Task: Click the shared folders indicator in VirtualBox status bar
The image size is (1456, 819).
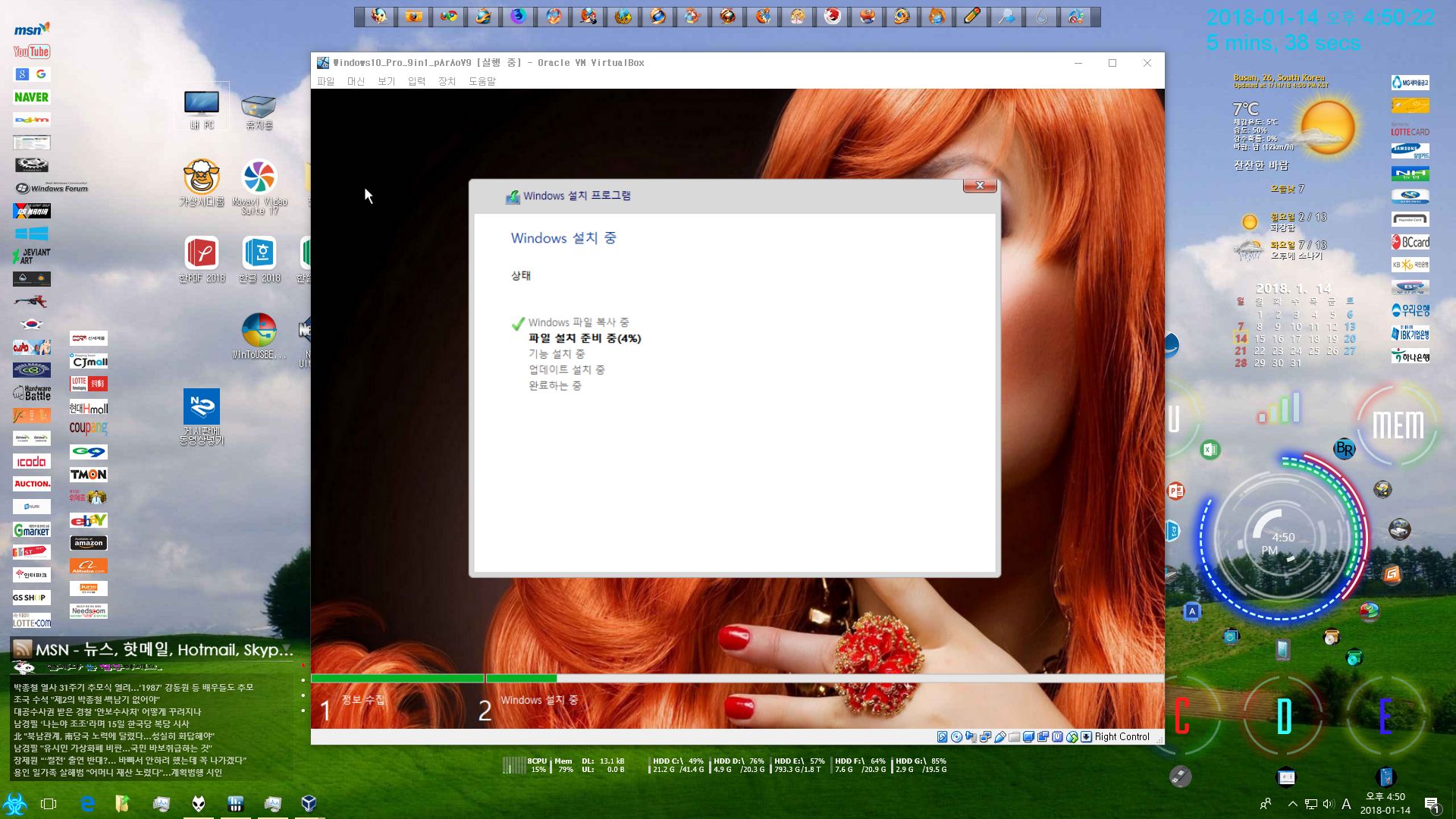Action: point(1014,736)
